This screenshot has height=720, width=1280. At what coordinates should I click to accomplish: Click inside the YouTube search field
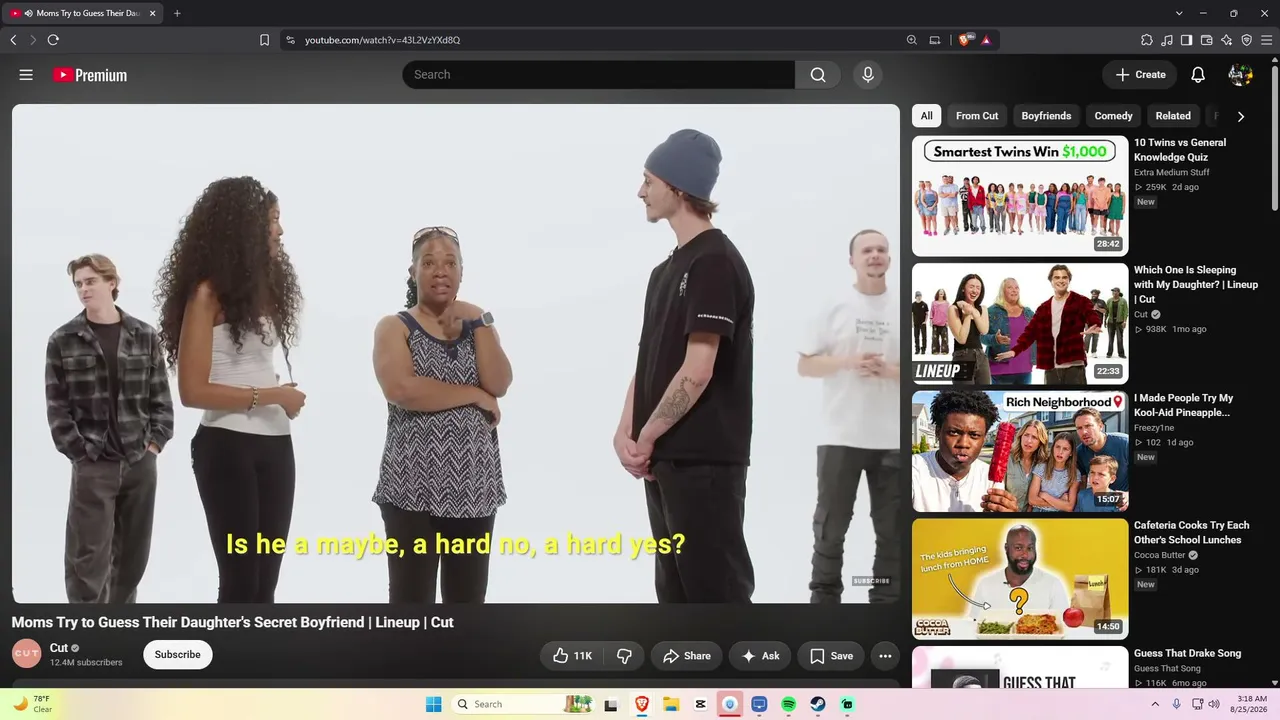pyautogui.click(x=599, y=75)
